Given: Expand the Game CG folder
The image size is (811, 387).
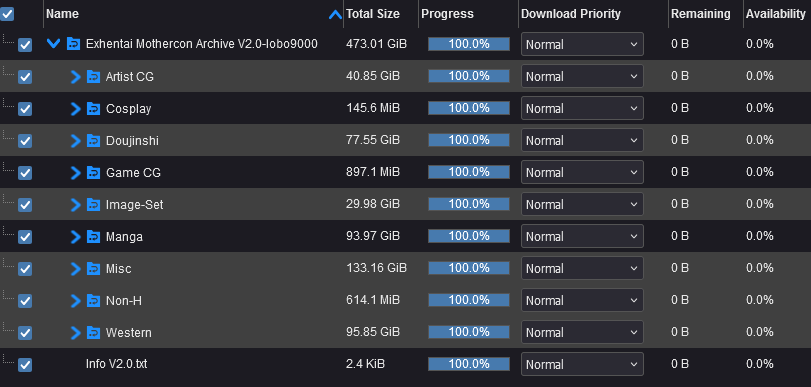Looking at the screenshot, I should coord(76,173).
